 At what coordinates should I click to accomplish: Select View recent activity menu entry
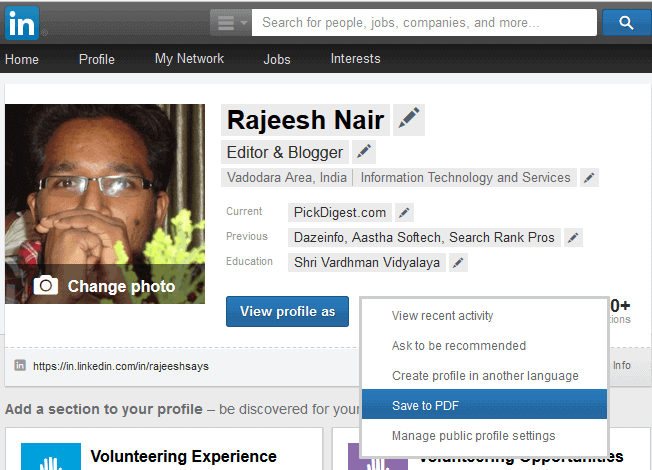pos(484,316)
